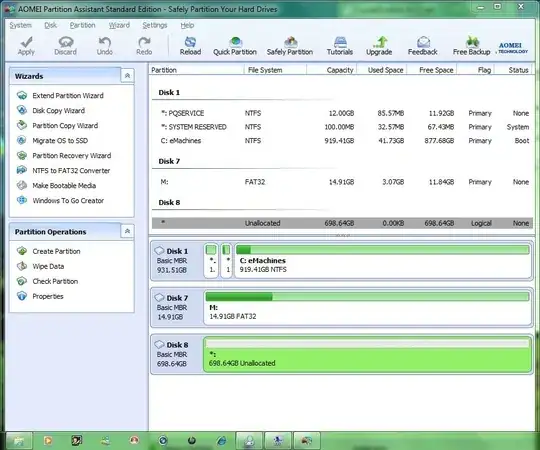Sort by the Free Space column header

click(432, 70)
